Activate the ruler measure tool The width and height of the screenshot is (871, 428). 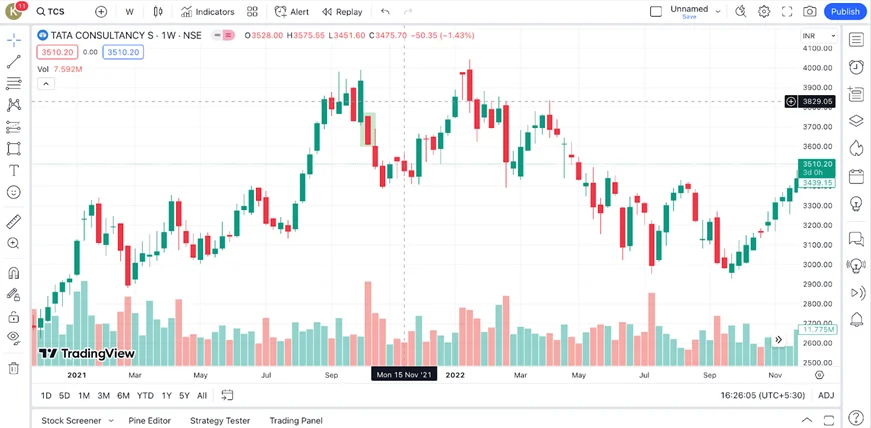[x=14, y=221]
